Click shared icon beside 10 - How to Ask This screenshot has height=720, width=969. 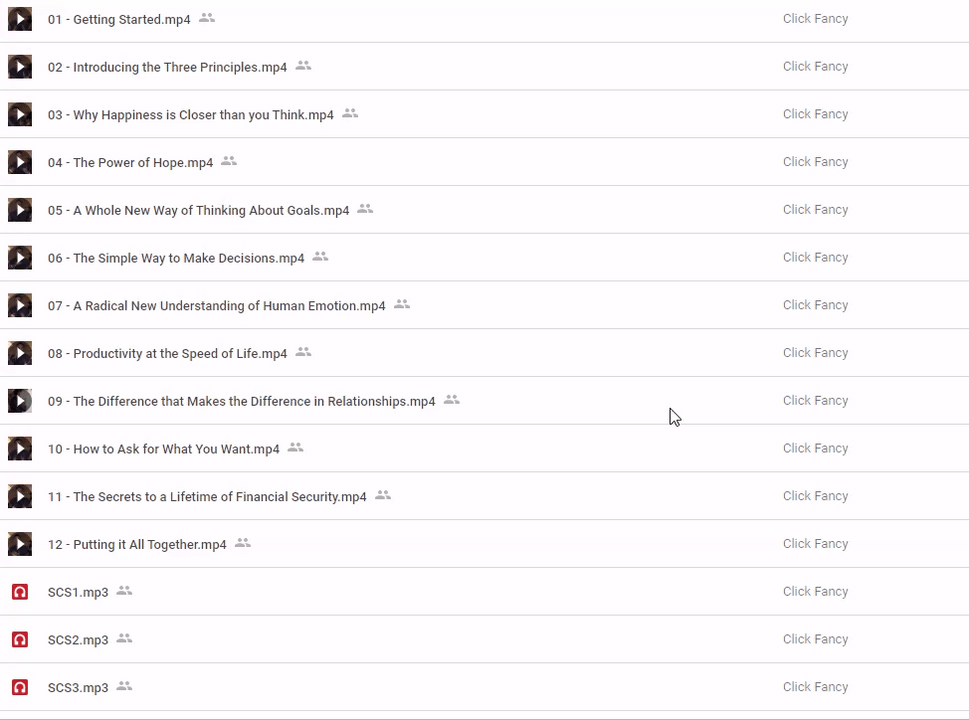[x=295, y=448]
